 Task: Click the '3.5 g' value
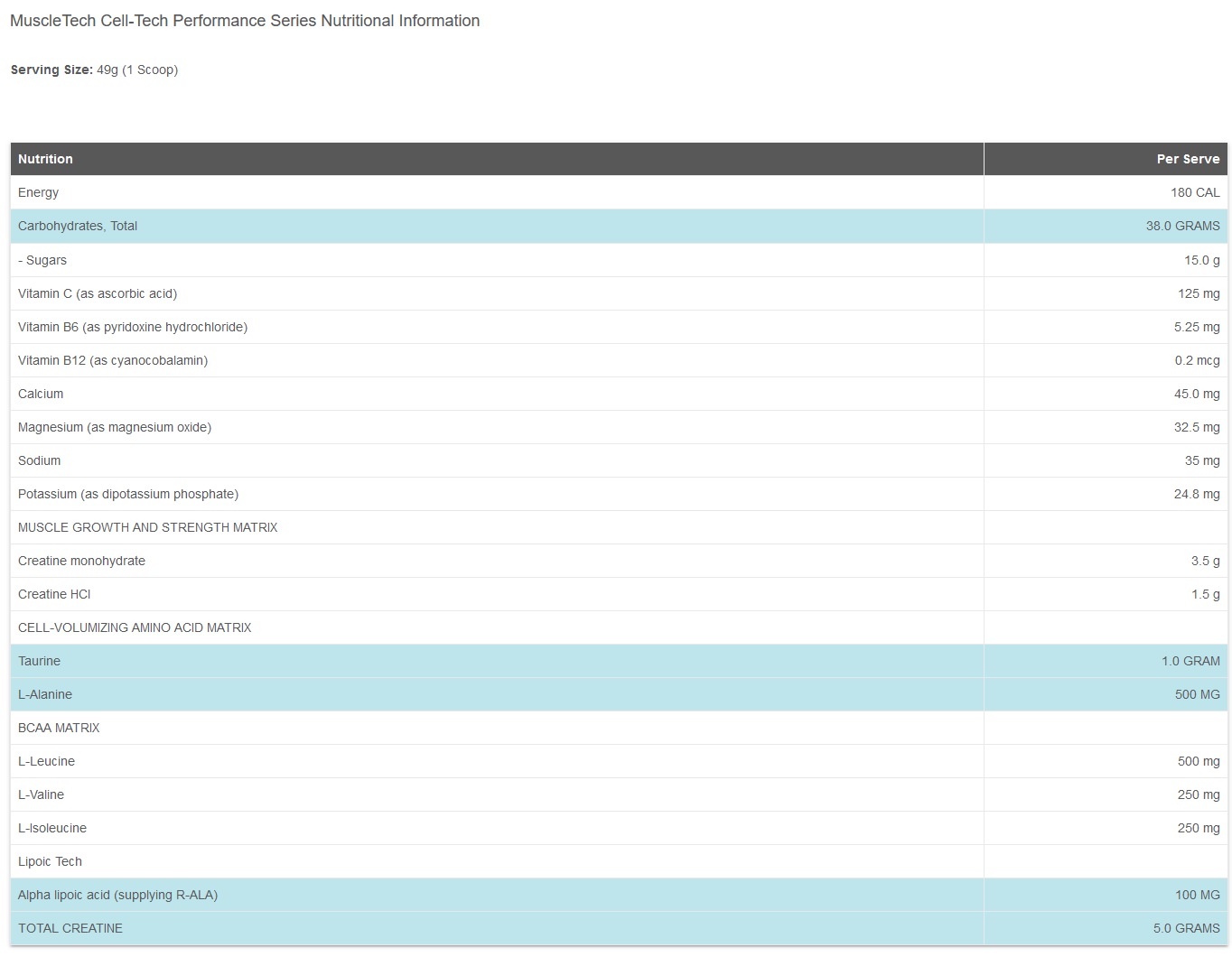tap(1206, 561)
